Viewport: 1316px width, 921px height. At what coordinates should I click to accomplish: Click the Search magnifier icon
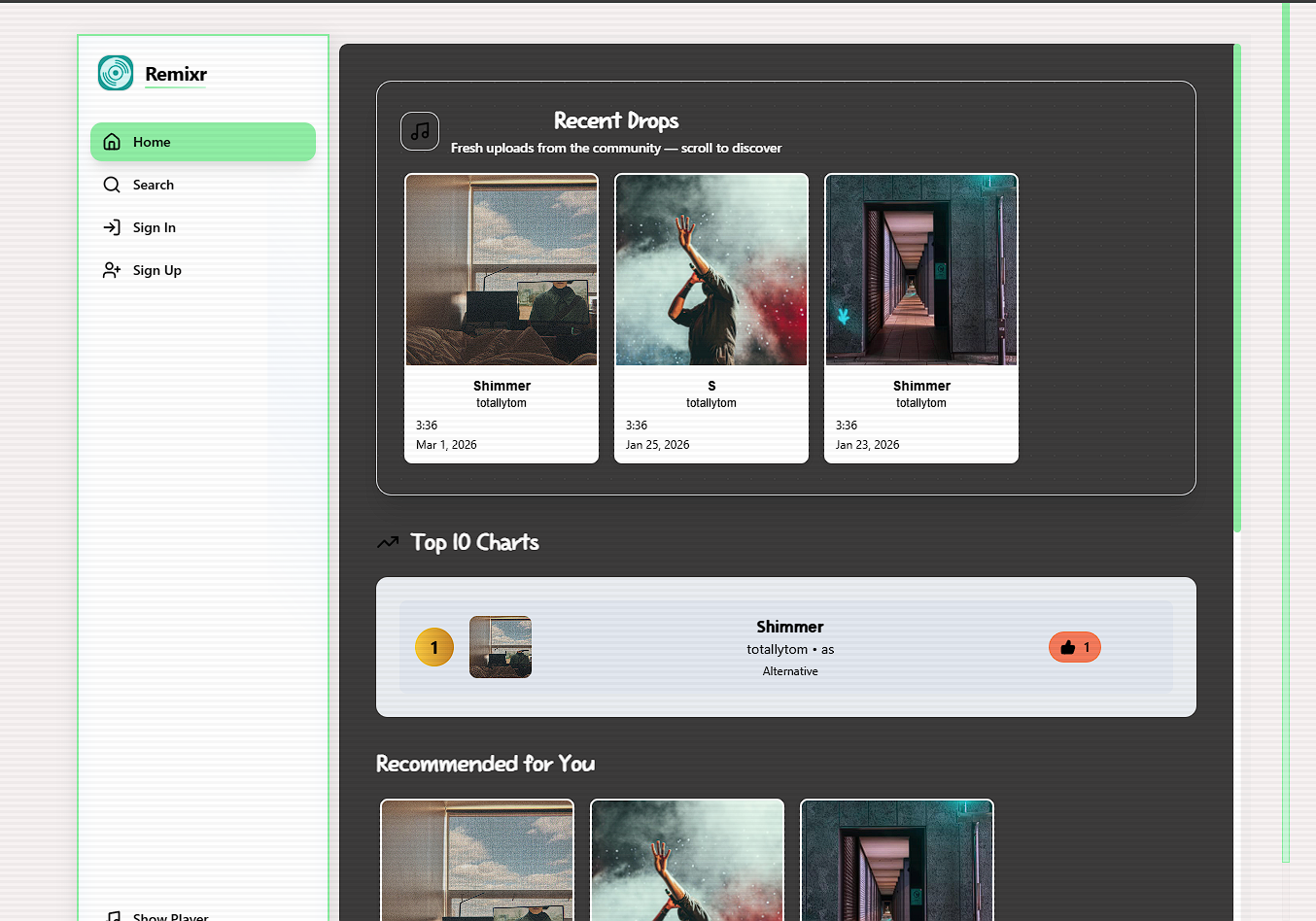(112, 185)
